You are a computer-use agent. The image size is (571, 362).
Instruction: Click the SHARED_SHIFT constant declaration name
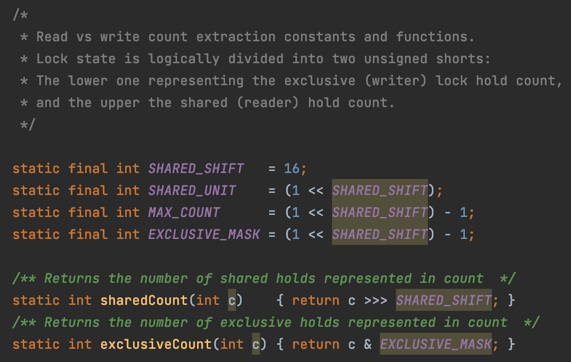point(196,169)
